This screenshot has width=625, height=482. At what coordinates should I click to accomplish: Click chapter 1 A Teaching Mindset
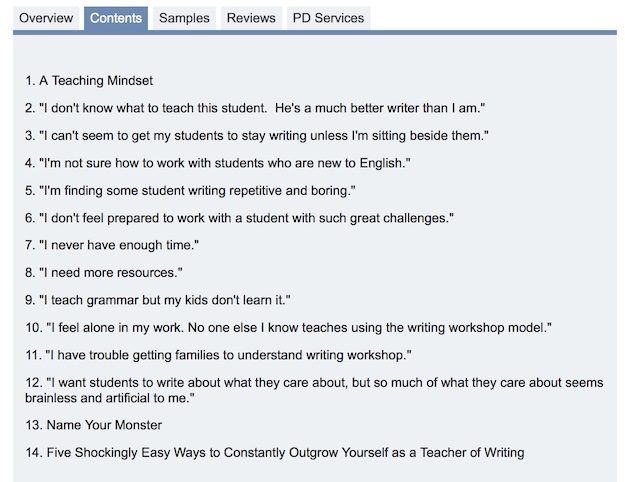(89, 81)
